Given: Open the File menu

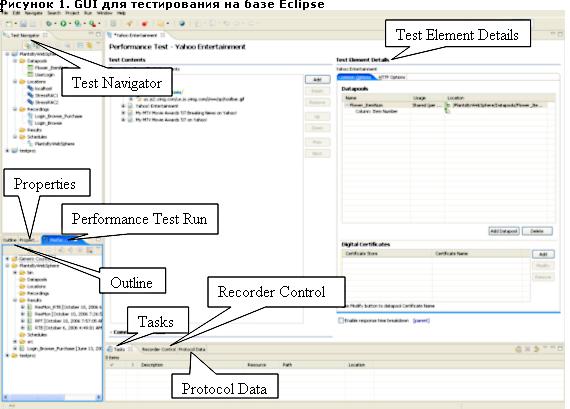Looking at the screenshot, I should (5, 13).
